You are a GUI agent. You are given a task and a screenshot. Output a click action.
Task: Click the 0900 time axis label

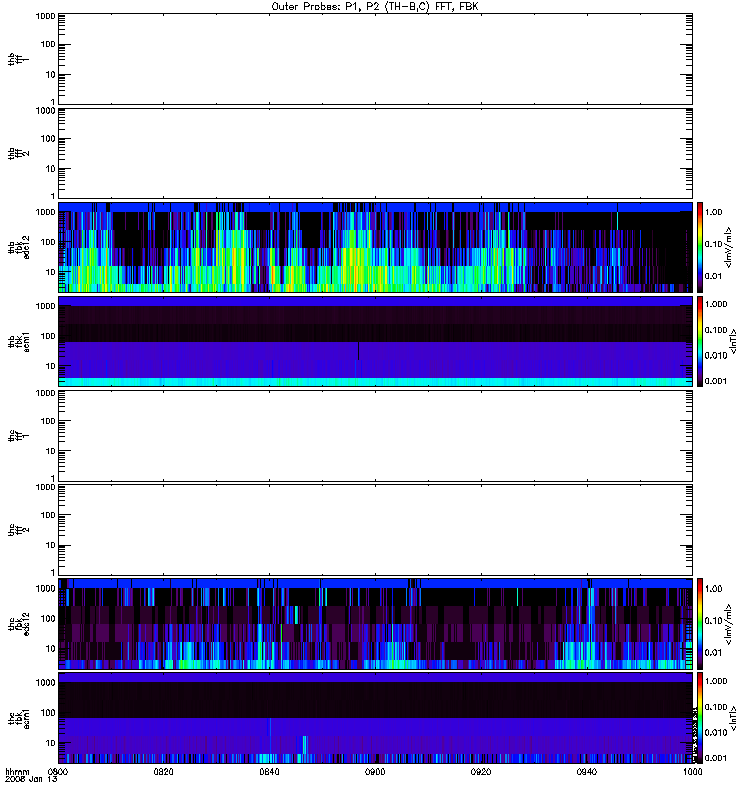tap(375, 771)
